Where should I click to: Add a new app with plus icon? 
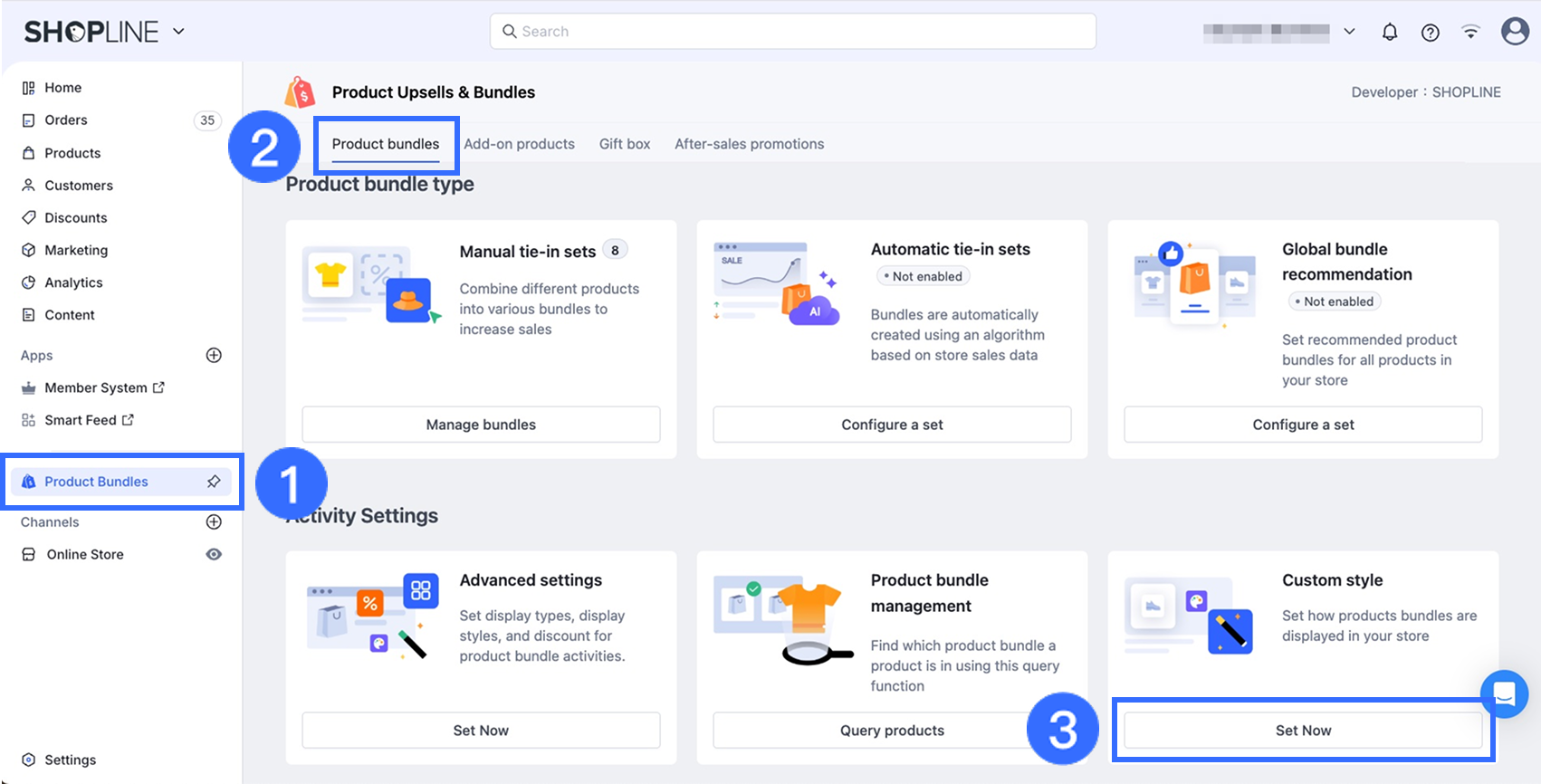tap(214, 356)
